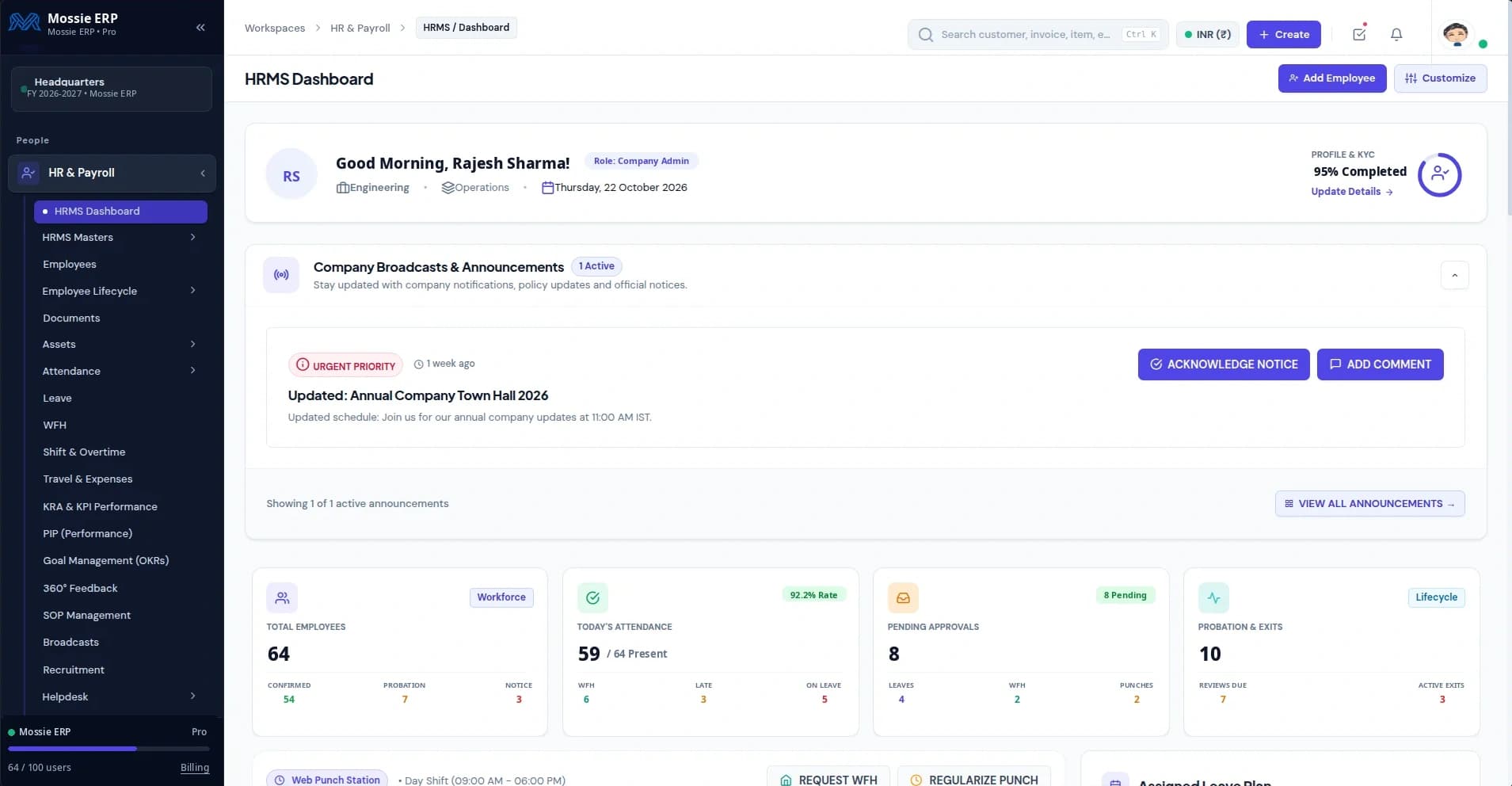The image size is (1512, 786).
Task: Click Pending Approvals inbox icon
Action: click(x=903, y=598)
